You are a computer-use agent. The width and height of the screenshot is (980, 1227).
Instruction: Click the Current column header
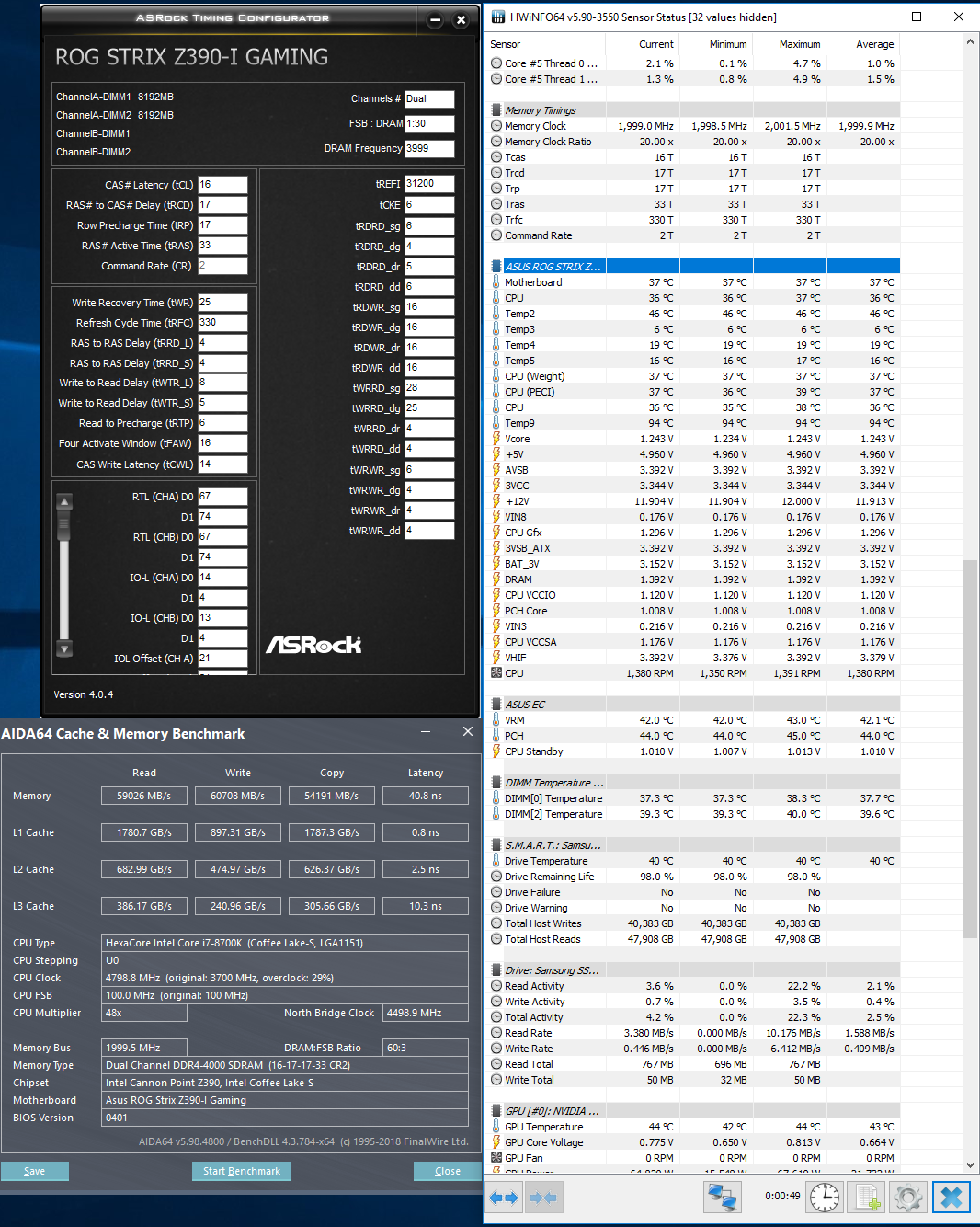pos(642,44)
